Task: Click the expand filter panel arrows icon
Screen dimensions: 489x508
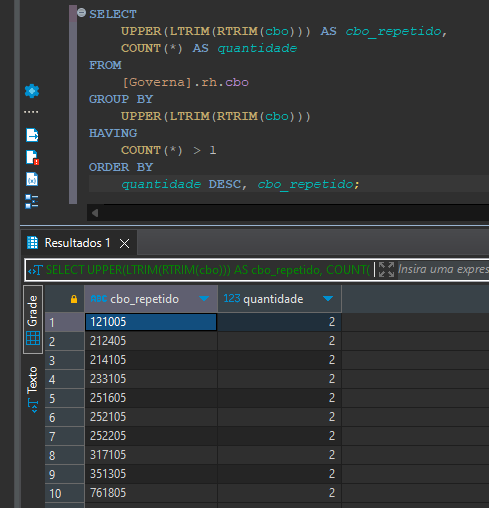Action: (x=386, y=270)
